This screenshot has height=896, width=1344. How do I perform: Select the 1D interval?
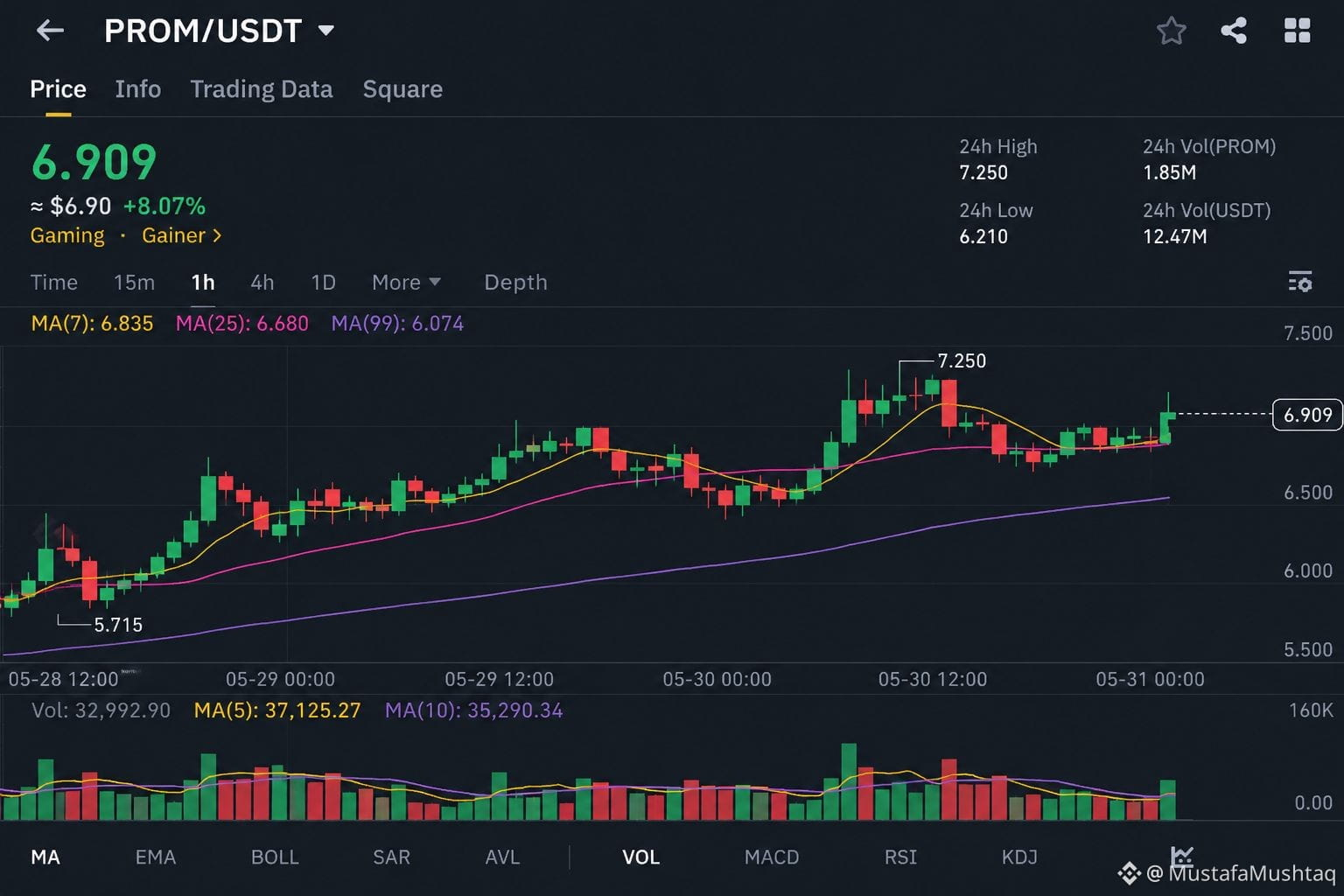click(x=324, y=282)
